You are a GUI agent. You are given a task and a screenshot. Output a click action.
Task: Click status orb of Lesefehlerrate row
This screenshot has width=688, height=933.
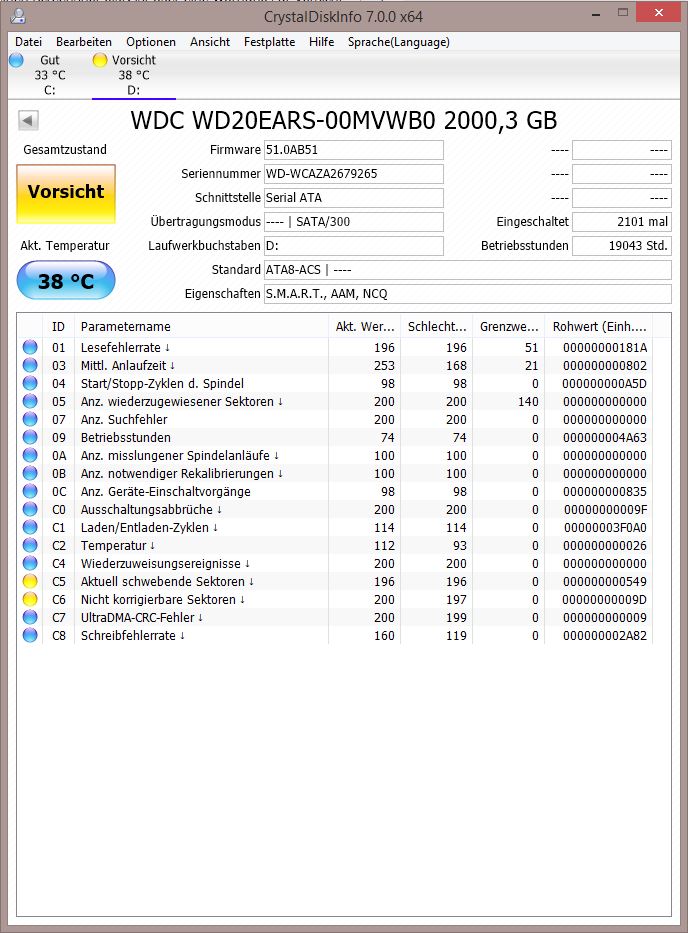coord(30,347)
